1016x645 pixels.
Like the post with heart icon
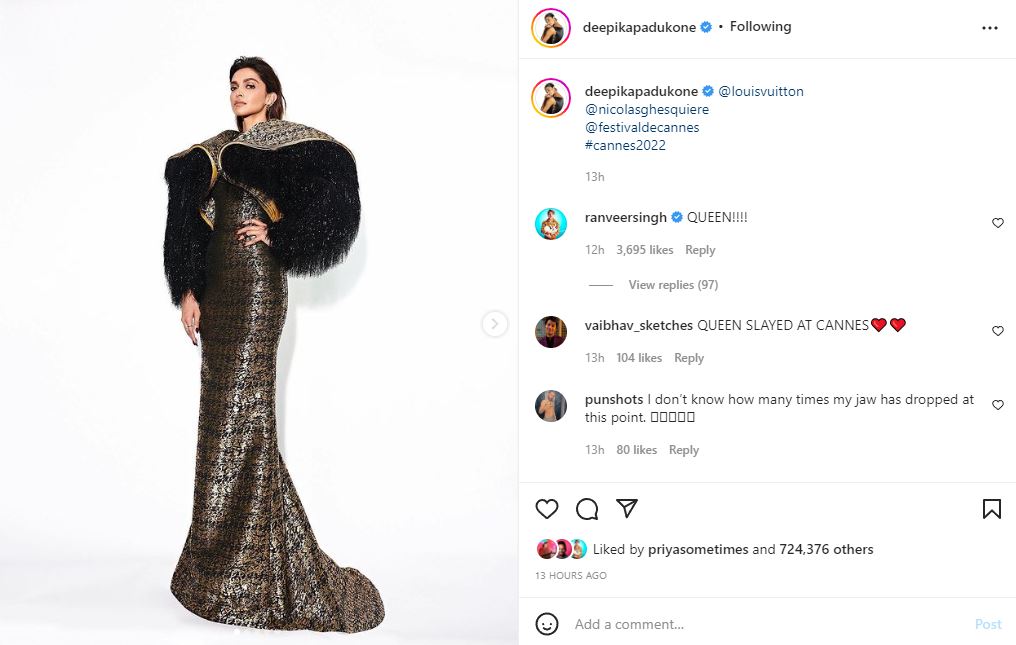point(547,509)
